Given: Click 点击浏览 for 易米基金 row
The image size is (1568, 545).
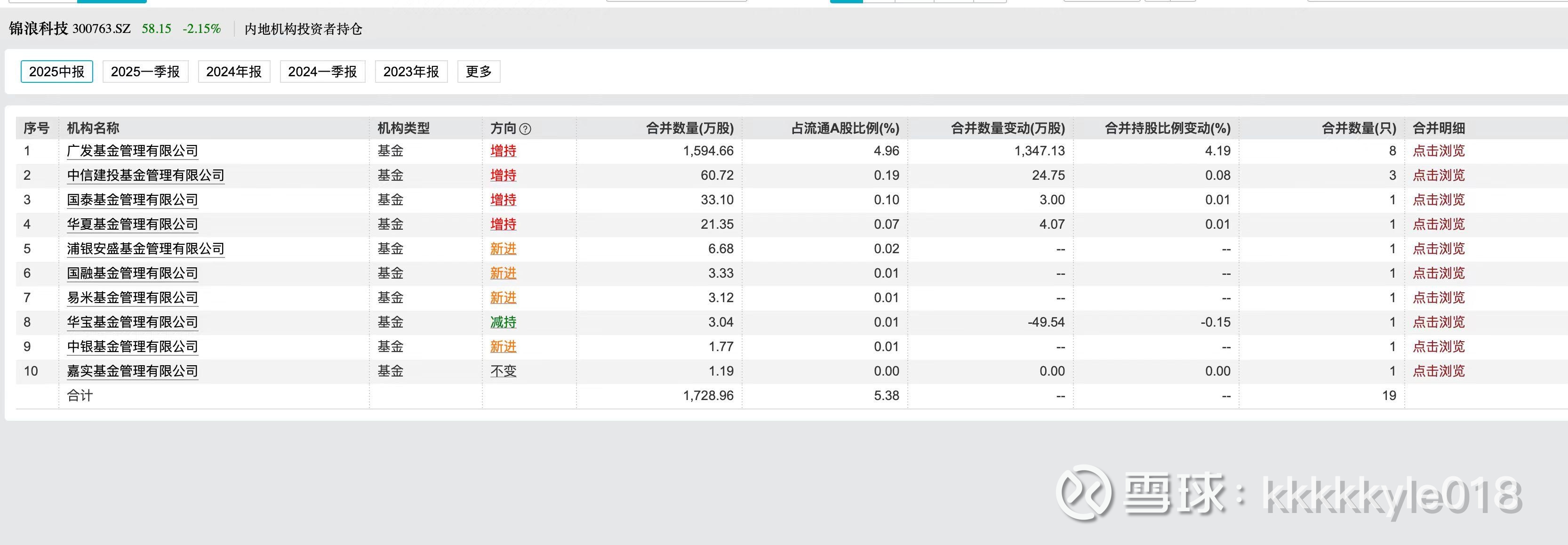Looking at the screenshot, I should (x=1438, y=298).
